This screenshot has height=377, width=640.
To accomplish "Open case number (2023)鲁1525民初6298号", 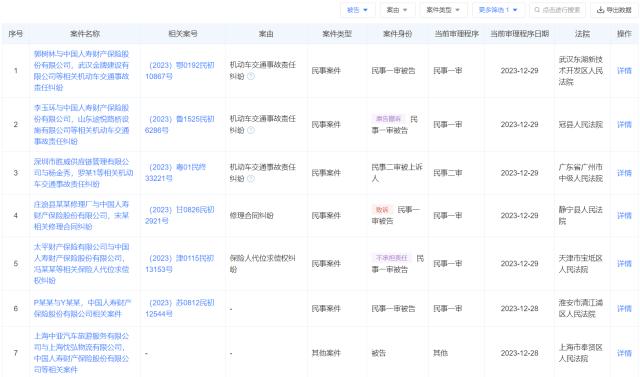I will coord(180,124).
